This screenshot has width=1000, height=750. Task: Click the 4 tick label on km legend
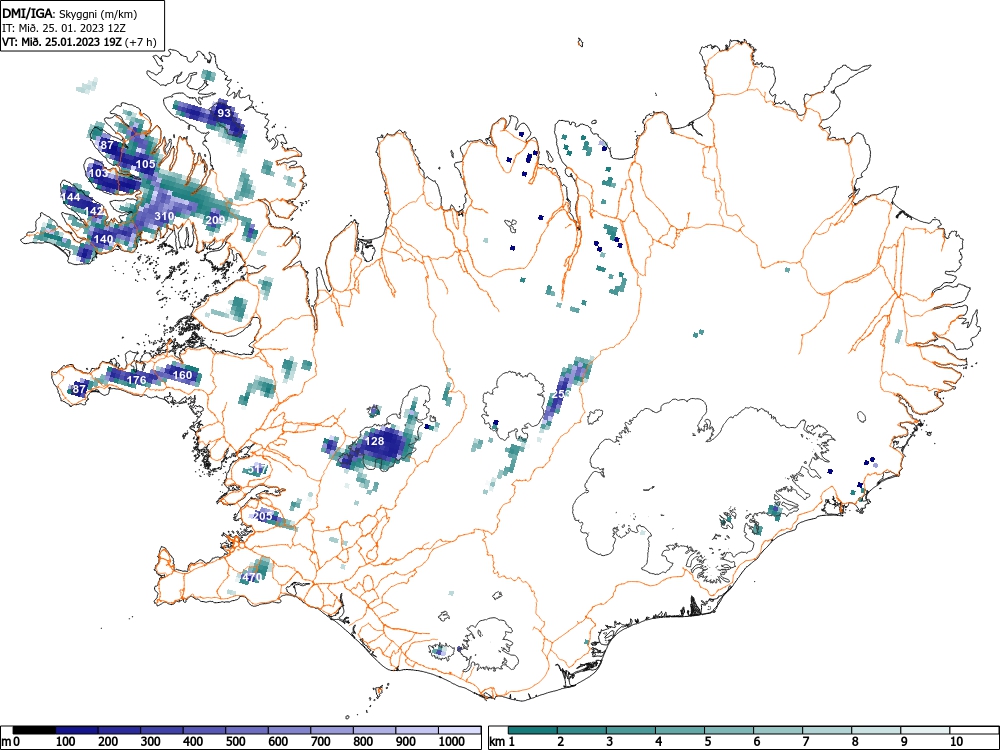pyautogui.click(x=658, y=742)
